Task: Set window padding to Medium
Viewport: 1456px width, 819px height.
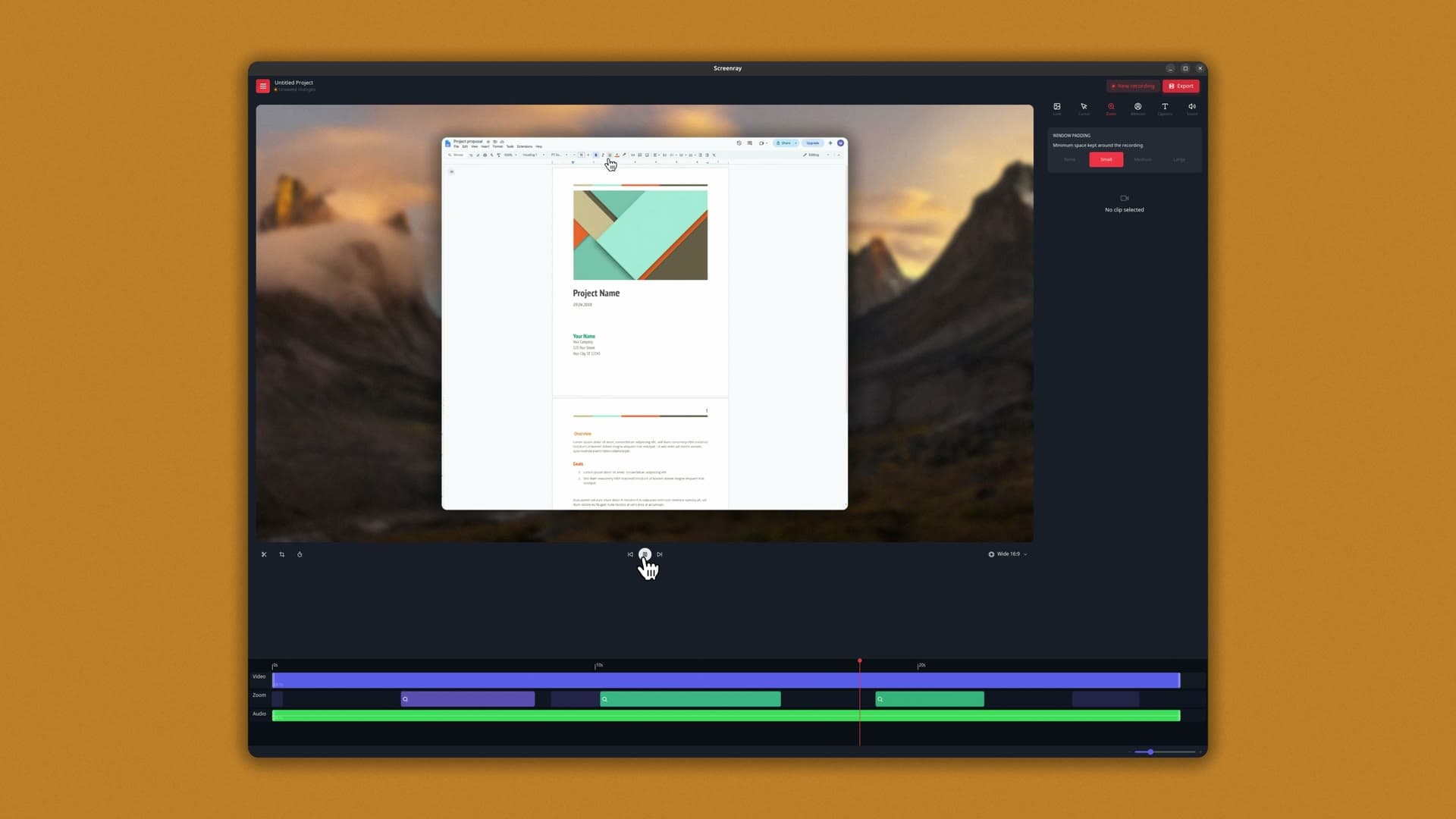Action: [x=1143, y=159]
